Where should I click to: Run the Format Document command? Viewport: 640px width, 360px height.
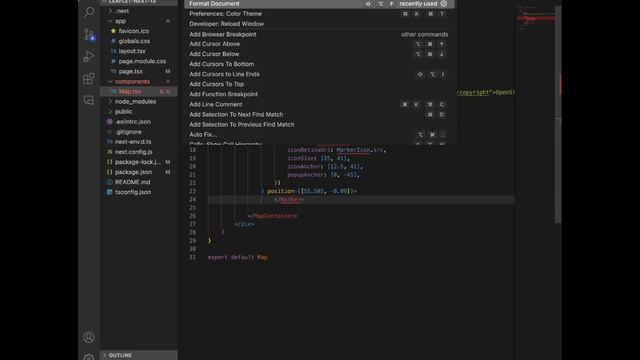pos(319,4)
